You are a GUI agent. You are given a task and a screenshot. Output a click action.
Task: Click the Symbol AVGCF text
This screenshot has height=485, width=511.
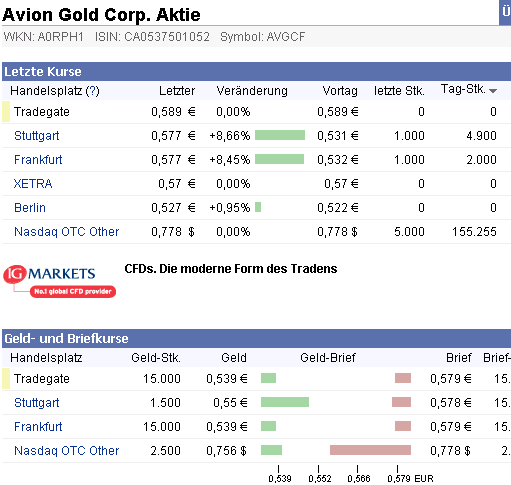tap(263, 37)
